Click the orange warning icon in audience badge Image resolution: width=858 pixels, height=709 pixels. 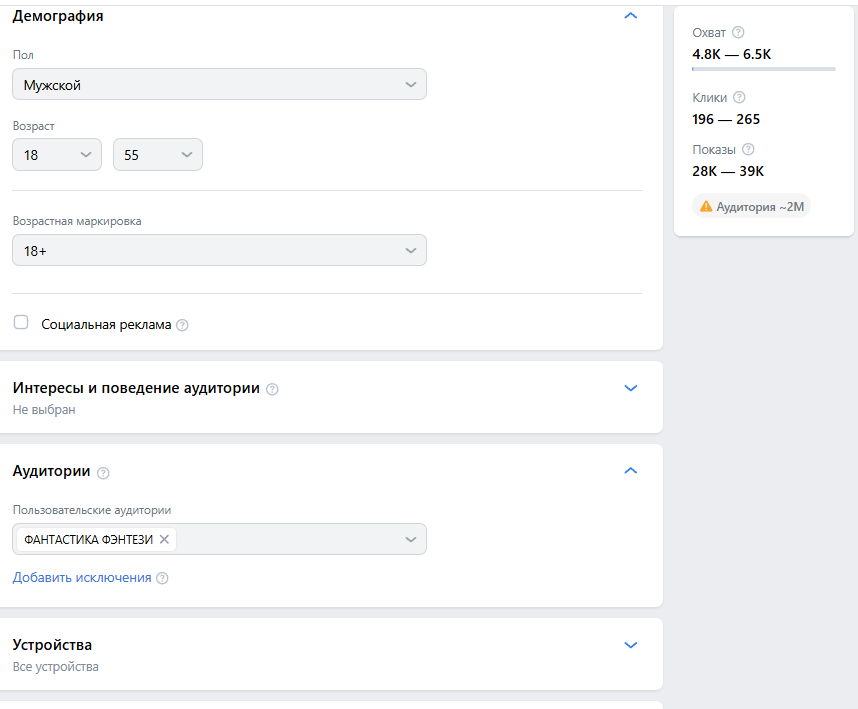[706, 207]
